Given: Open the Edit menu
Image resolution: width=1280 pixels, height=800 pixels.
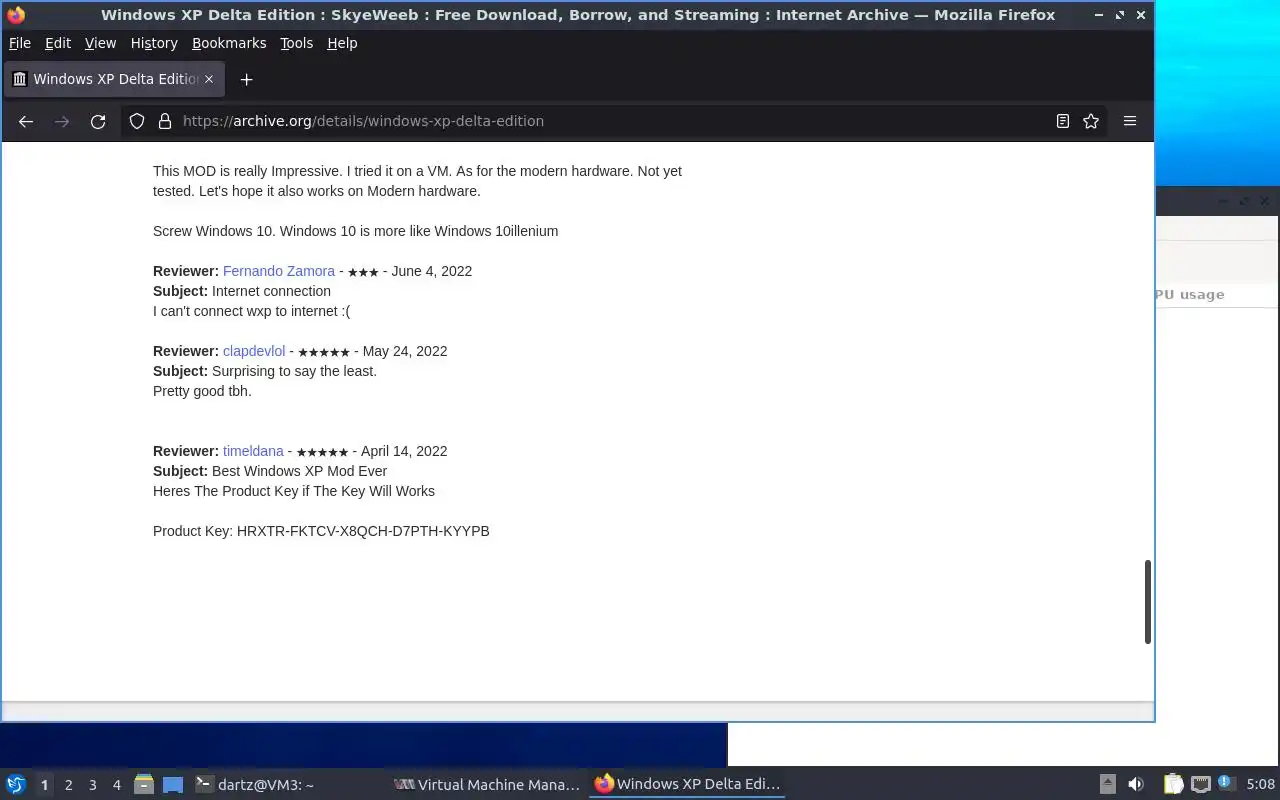Looking at the screenshot, I should (x=58, y=43).
